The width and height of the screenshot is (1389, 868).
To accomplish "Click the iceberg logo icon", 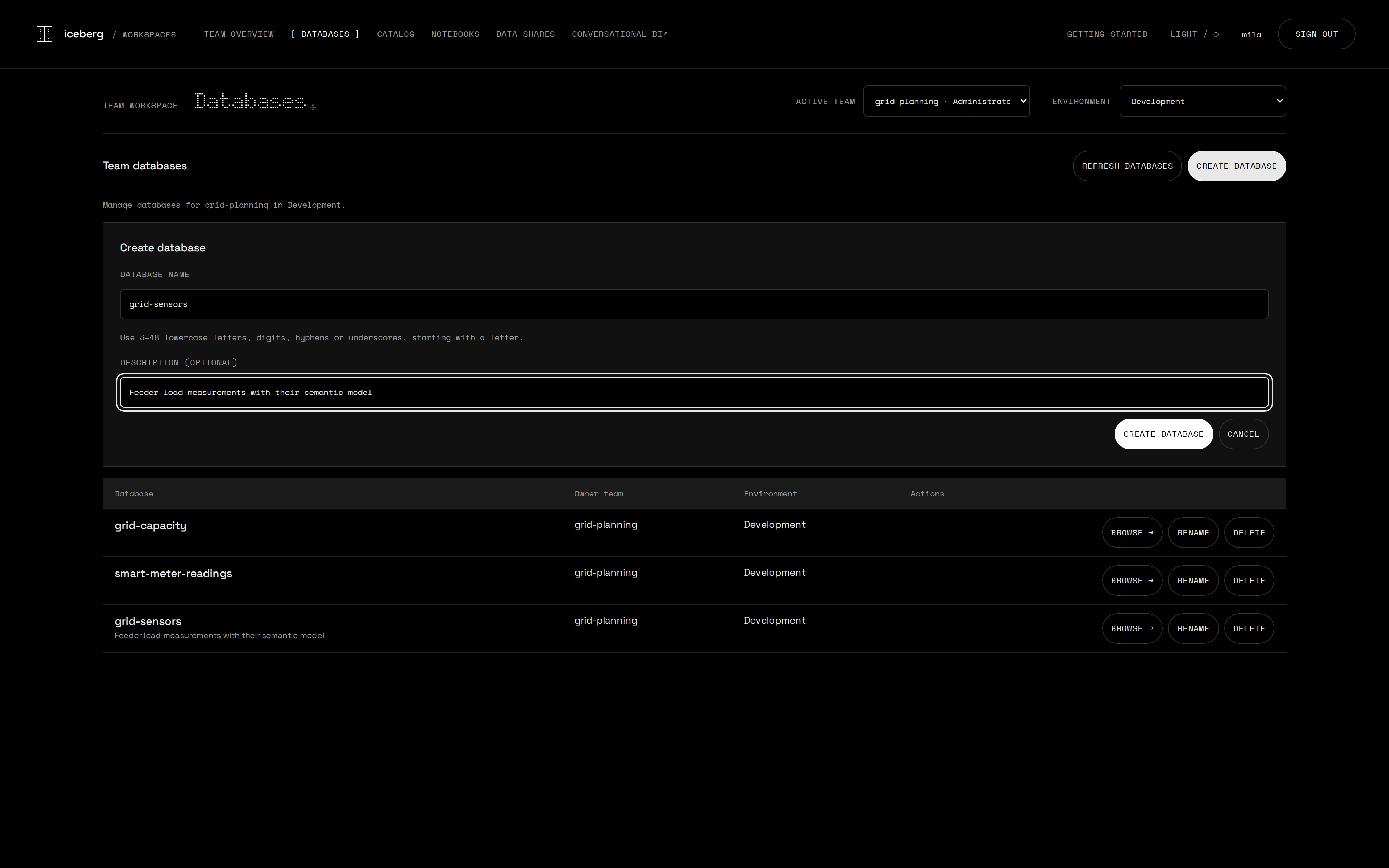I will pos(44,34).
